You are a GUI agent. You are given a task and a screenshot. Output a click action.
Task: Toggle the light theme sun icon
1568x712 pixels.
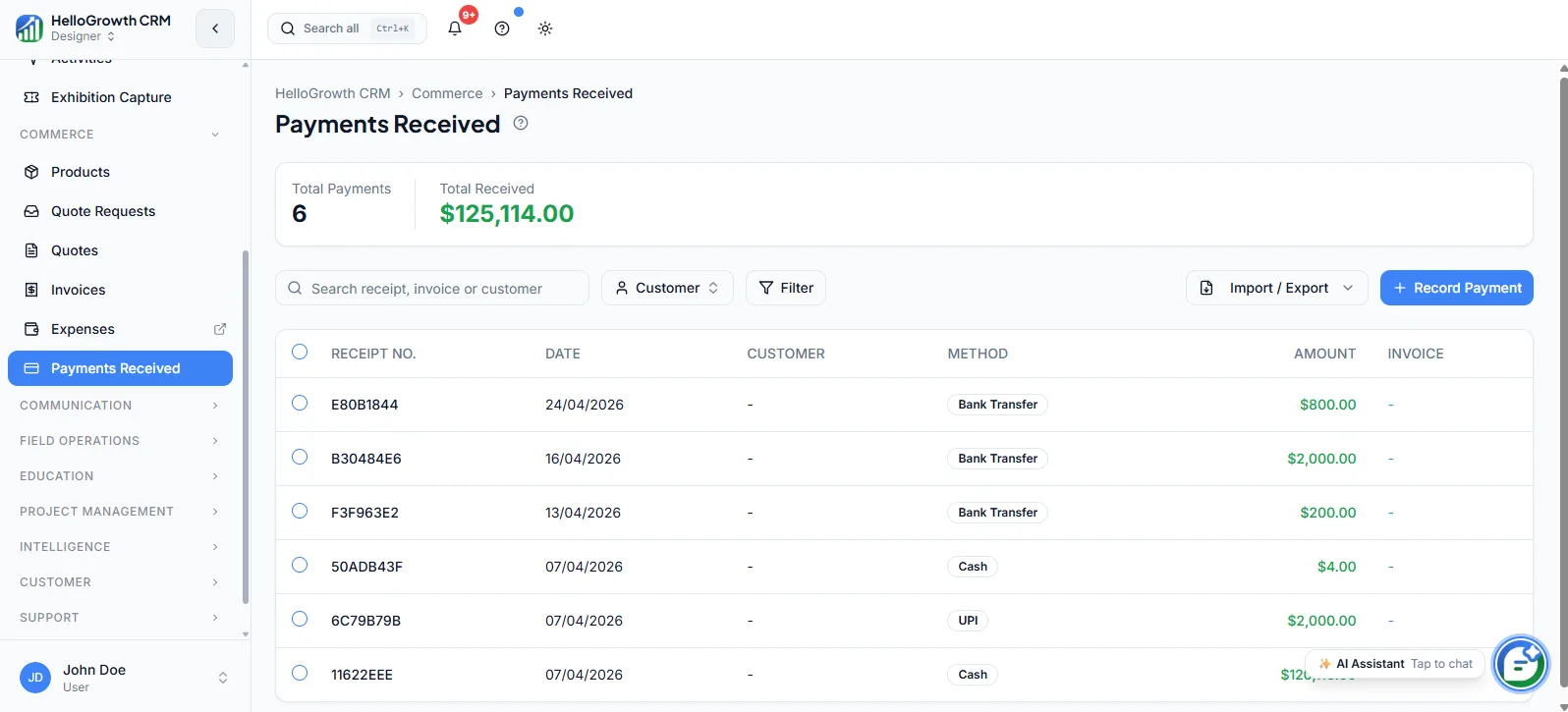pos(545,28)
